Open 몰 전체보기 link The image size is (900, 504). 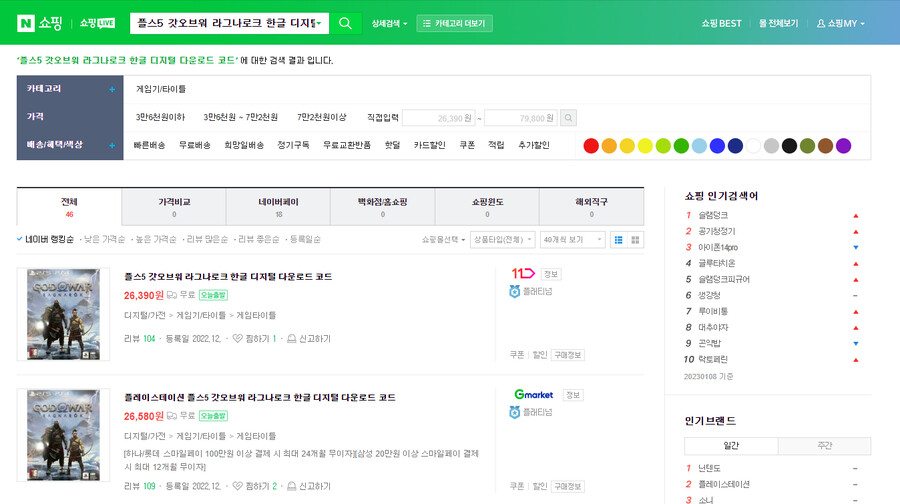[x=778, y=24]
